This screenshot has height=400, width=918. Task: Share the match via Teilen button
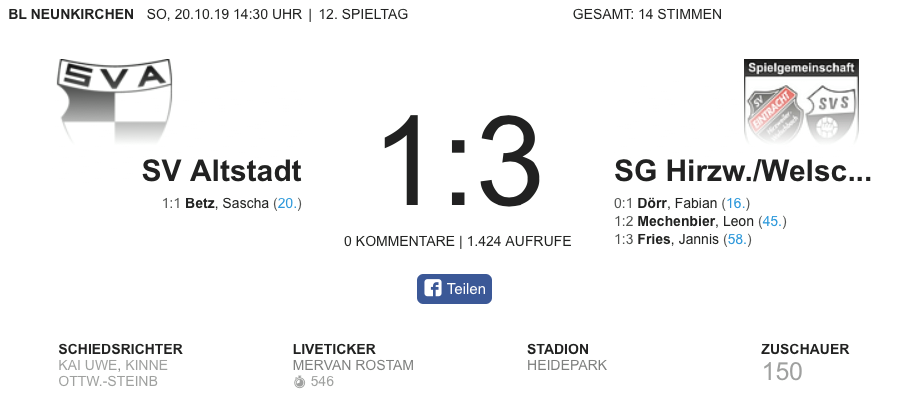(454, 289)
